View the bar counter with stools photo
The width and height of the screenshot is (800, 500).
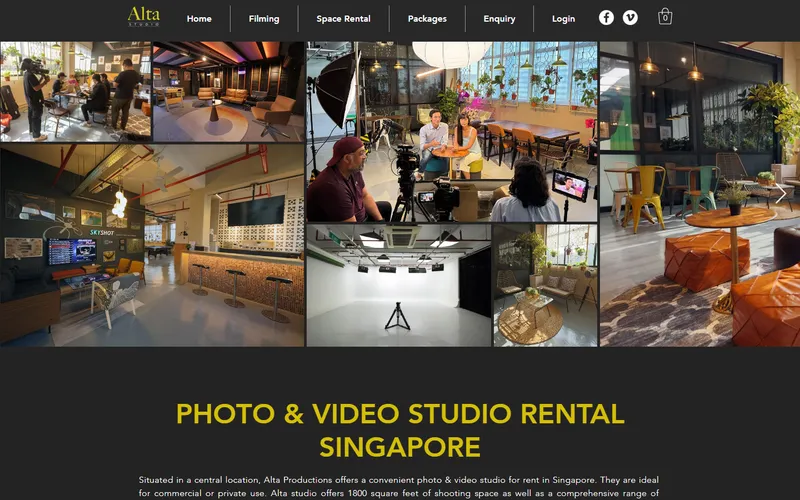point(152,245)
